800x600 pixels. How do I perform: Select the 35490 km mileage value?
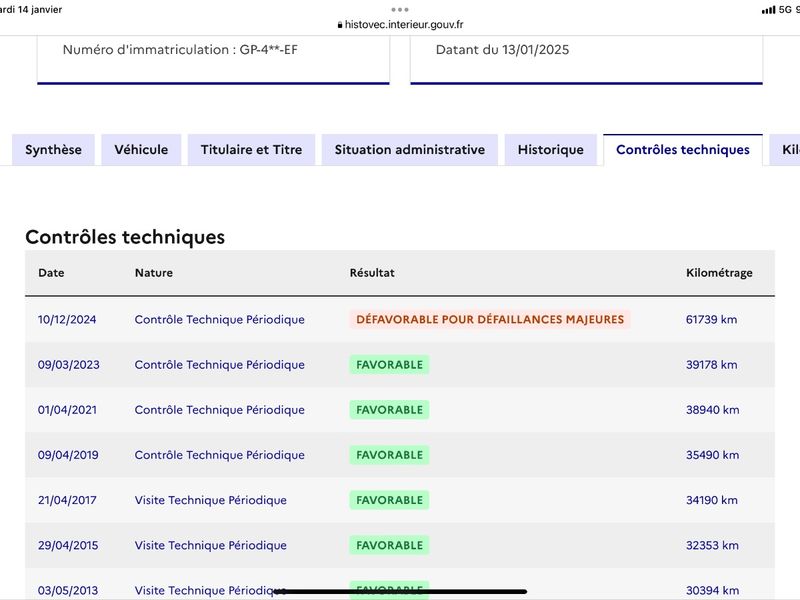click(x=712, y=455)
